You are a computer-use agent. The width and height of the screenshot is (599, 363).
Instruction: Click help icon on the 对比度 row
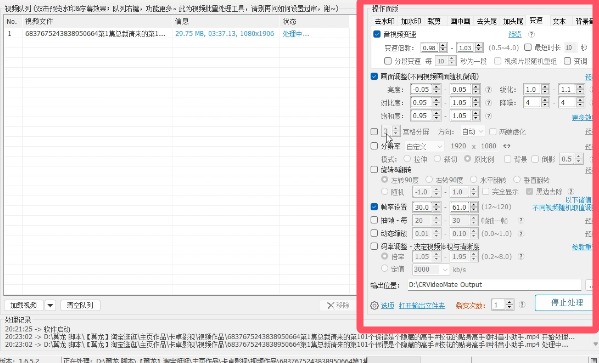(x=488, y=102)
